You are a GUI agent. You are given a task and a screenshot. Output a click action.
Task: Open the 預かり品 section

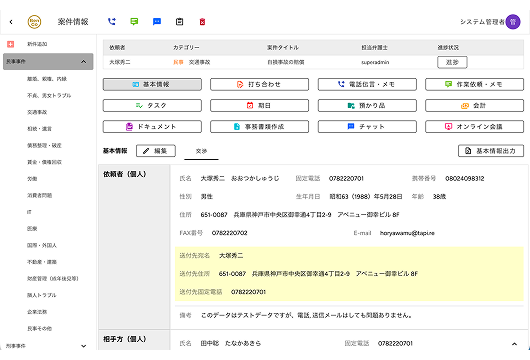(x=367, y=105)
